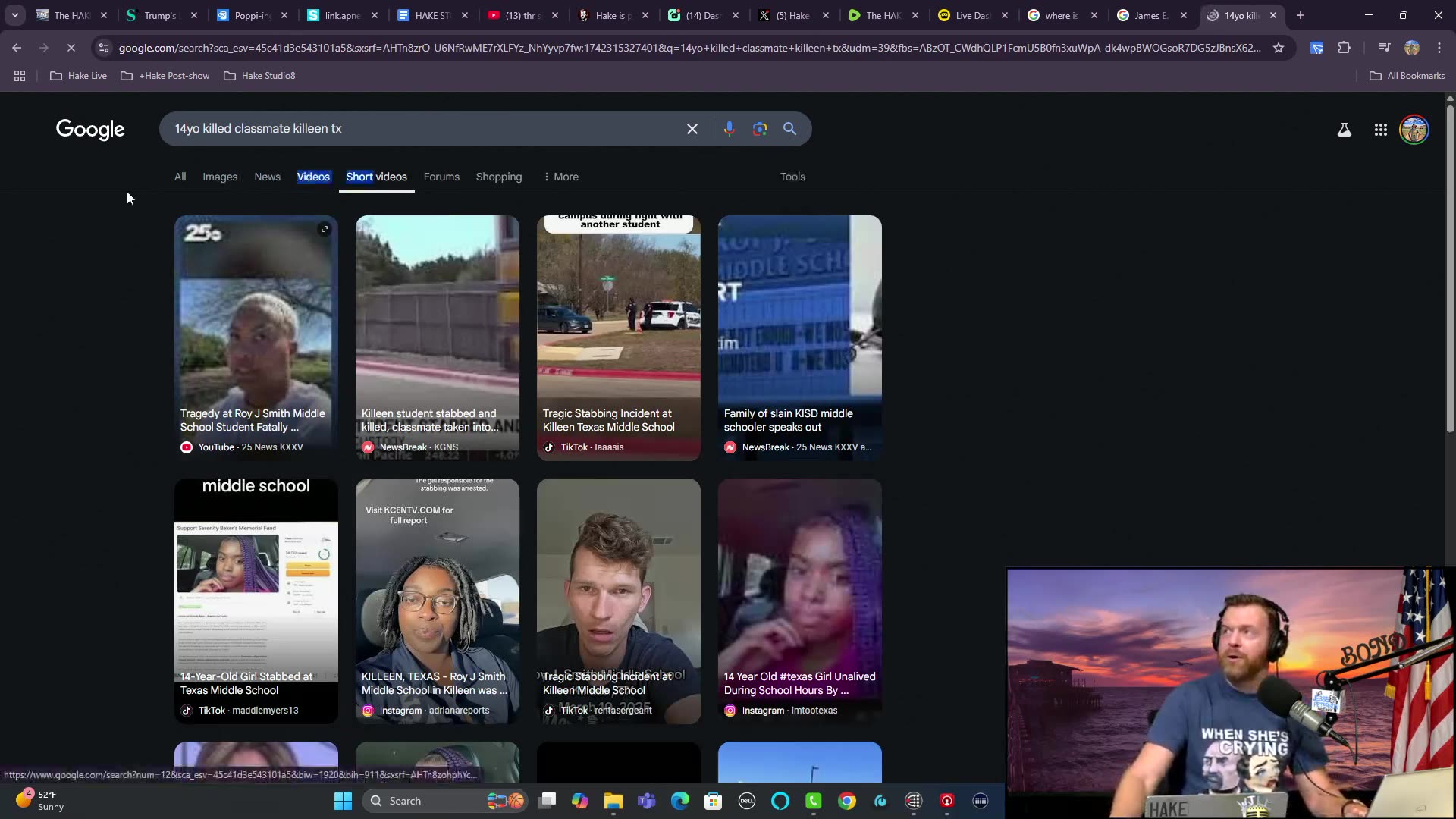Open the Google apps grid
Screen dimensions: 1456x819
[1381, 130]
